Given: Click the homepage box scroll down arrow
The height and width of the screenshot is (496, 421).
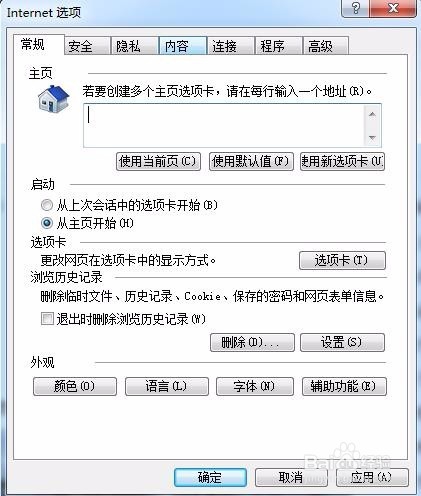Looking at the screenshot, I should 372,137.
